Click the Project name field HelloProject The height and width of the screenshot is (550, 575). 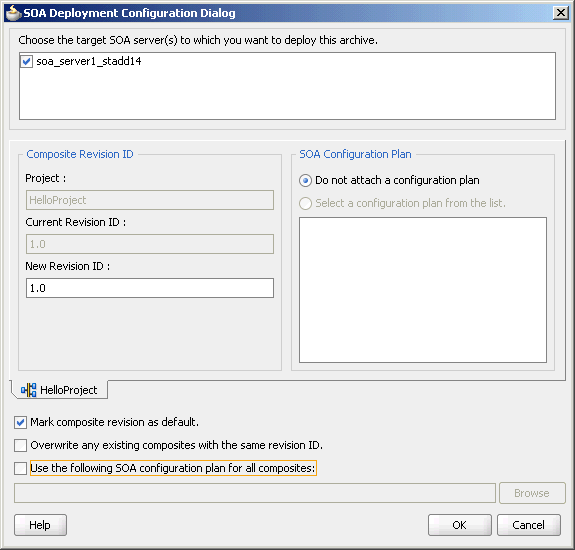[150, 200]
